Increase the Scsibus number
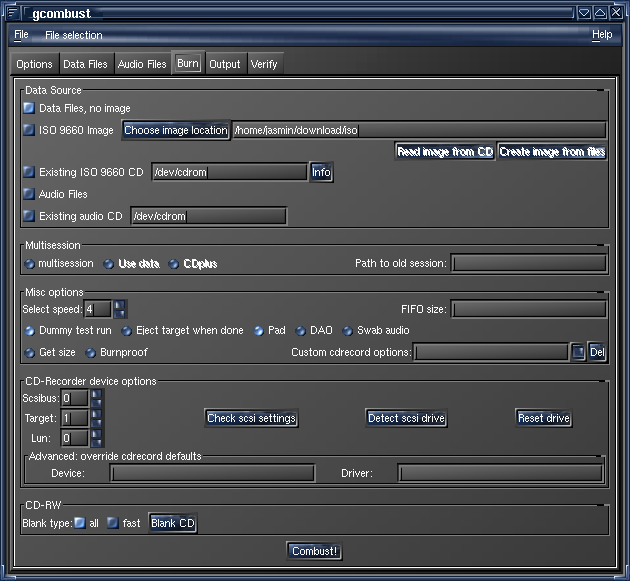Image resolution: width=630 pixels, height=581 pixels. click(96, 394)
